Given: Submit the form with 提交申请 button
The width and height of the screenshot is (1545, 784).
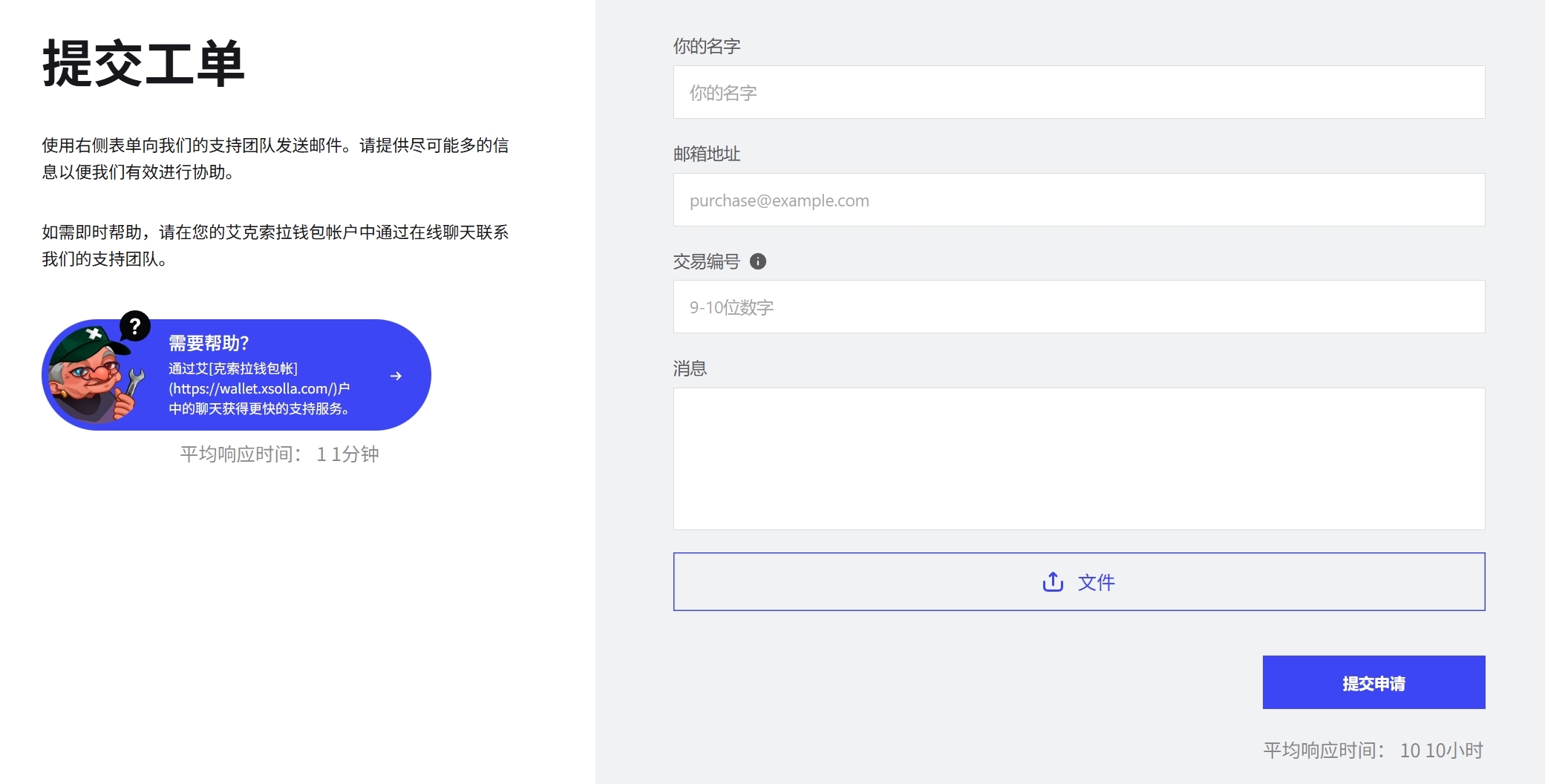Looking at the screenshot, I should [x=1373, y=682].
